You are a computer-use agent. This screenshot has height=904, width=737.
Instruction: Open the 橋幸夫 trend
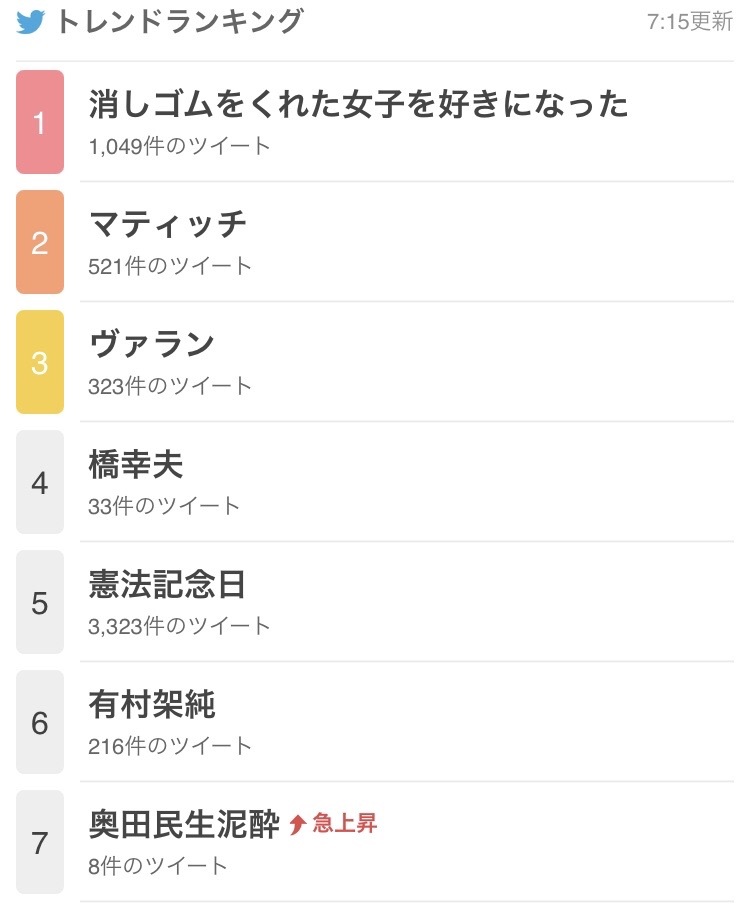(136, 464)
